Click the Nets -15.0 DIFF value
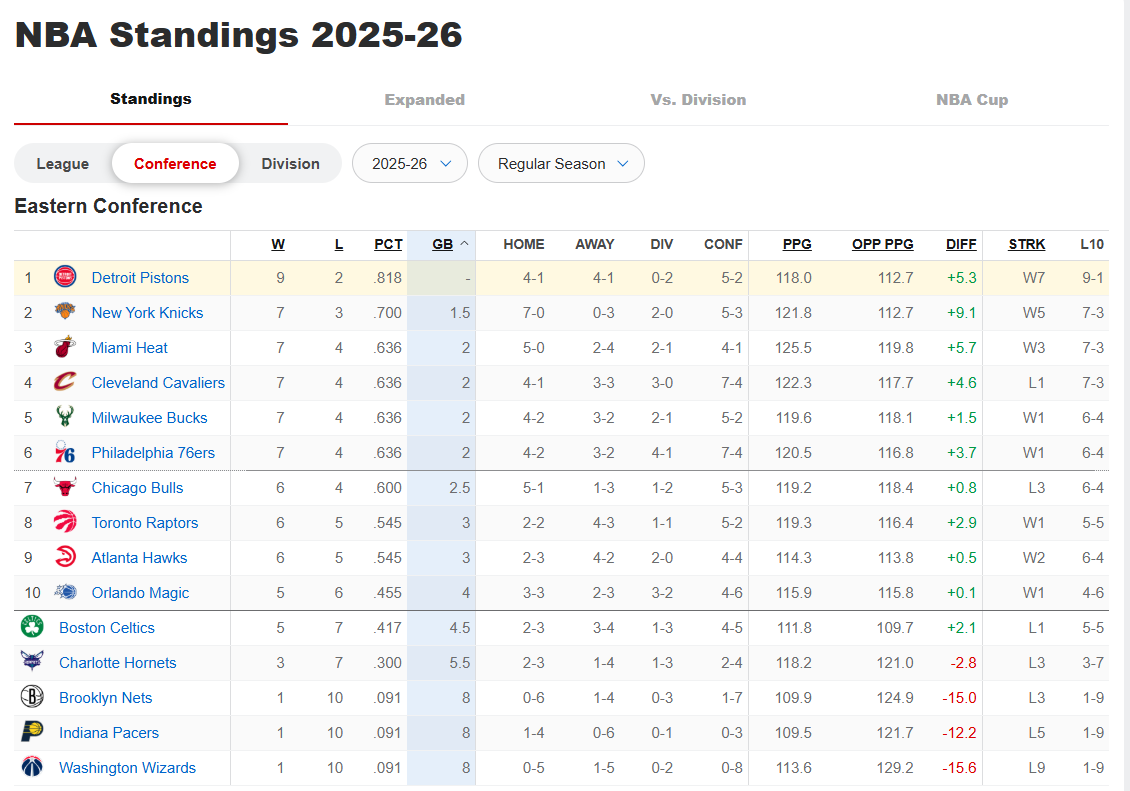 click(x=959, y=697)
